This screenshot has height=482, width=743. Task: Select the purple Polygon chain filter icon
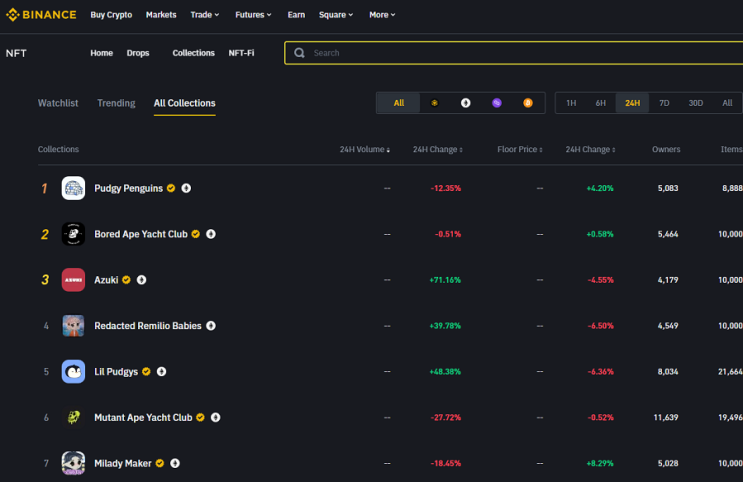497,103
